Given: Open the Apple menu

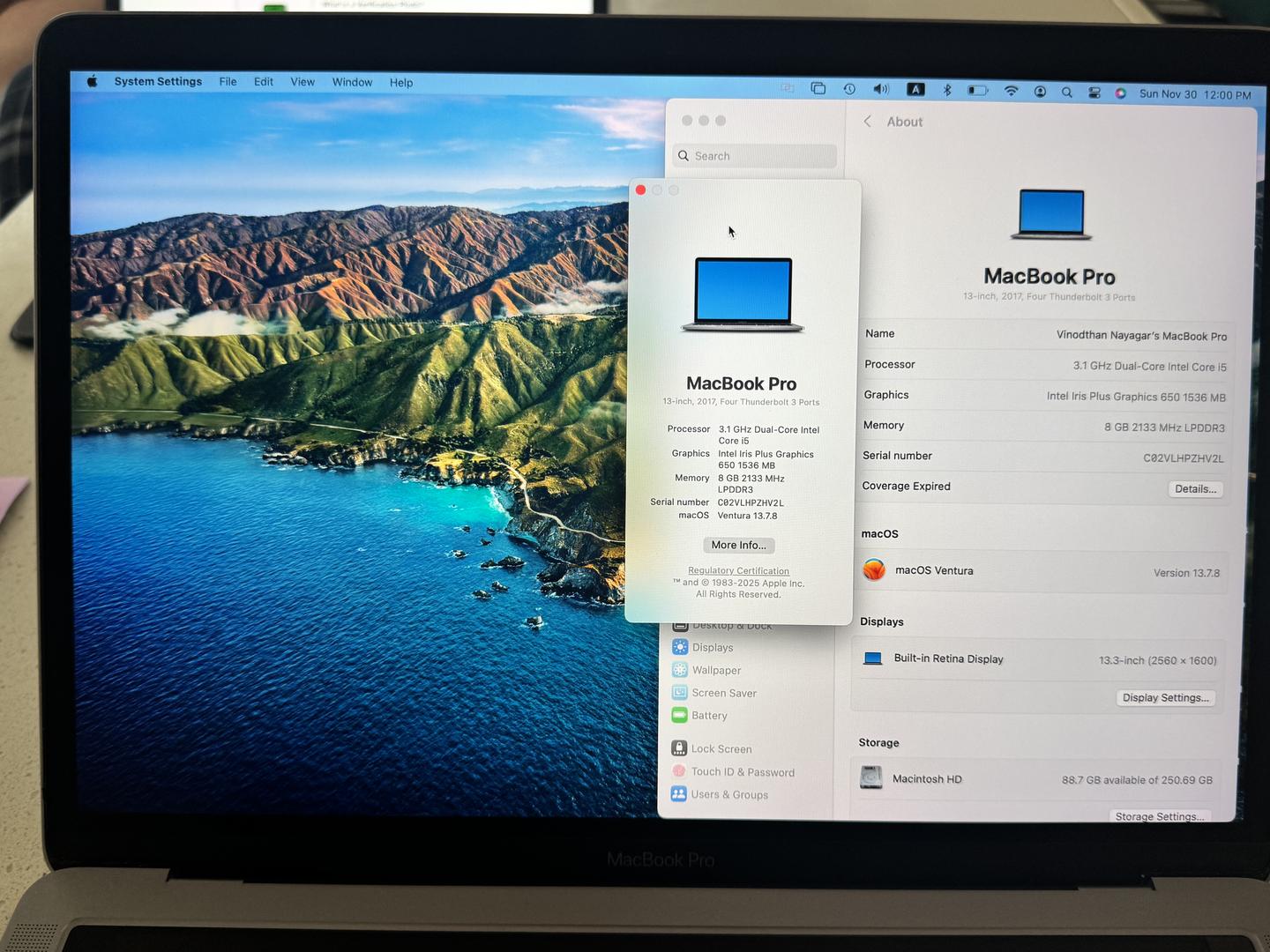Looking at the screenshot, I should click(92, 81).
